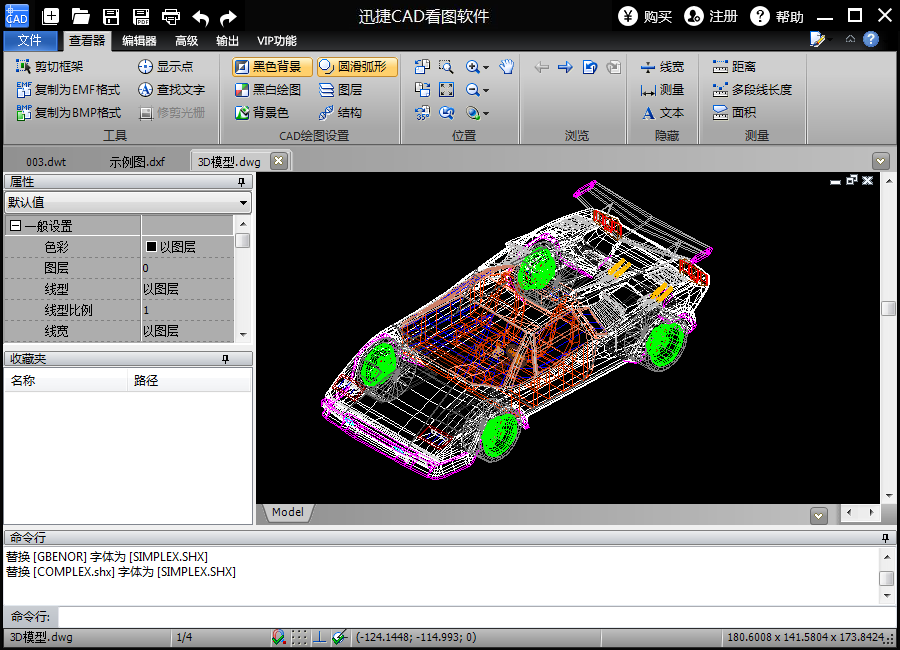Click the 色彩 black color swatch

click(x=152, y=247)
